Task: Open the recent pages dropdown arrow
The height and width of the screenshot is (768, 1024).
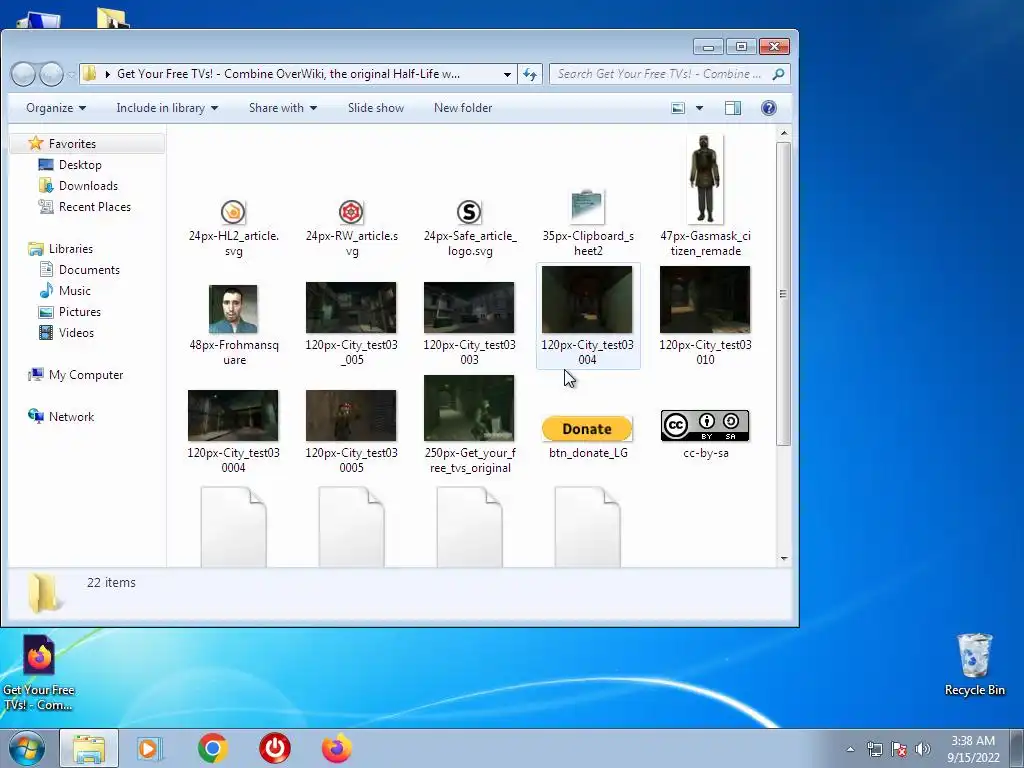Action: point(71,75)
